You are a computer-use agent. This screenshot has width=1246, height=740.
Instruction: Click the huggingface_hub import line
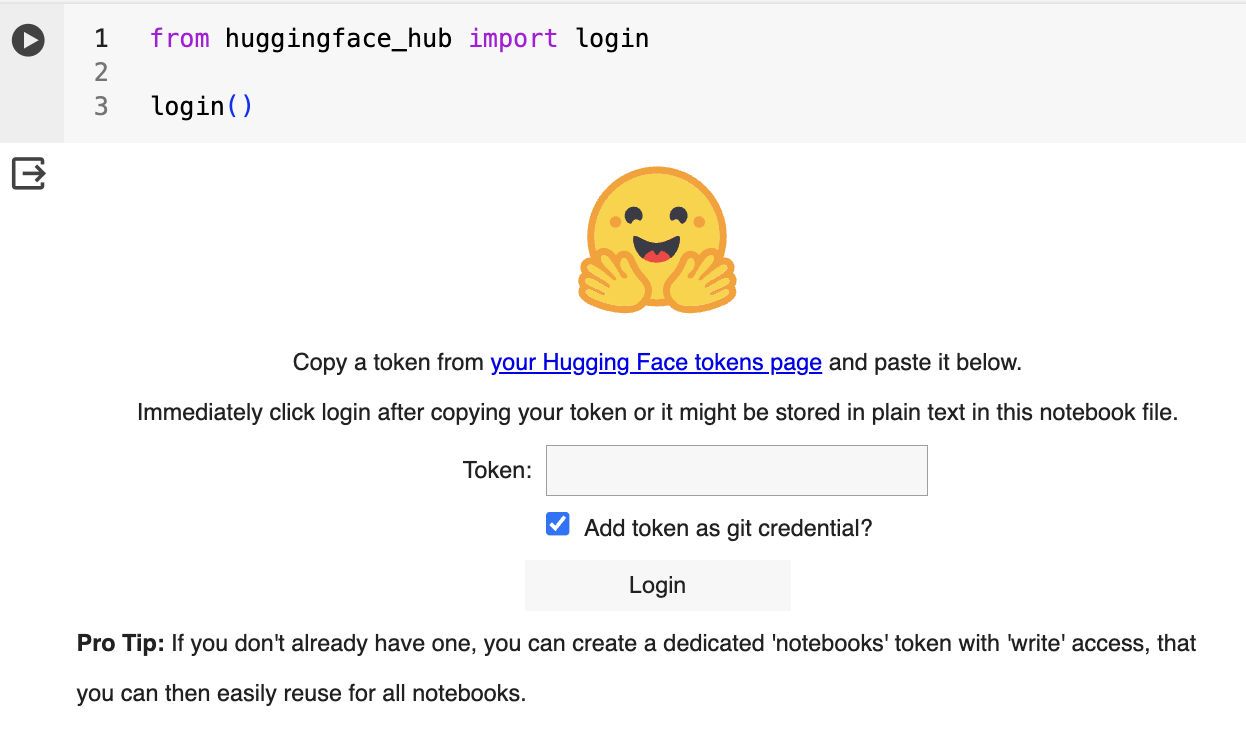(400, 39)
